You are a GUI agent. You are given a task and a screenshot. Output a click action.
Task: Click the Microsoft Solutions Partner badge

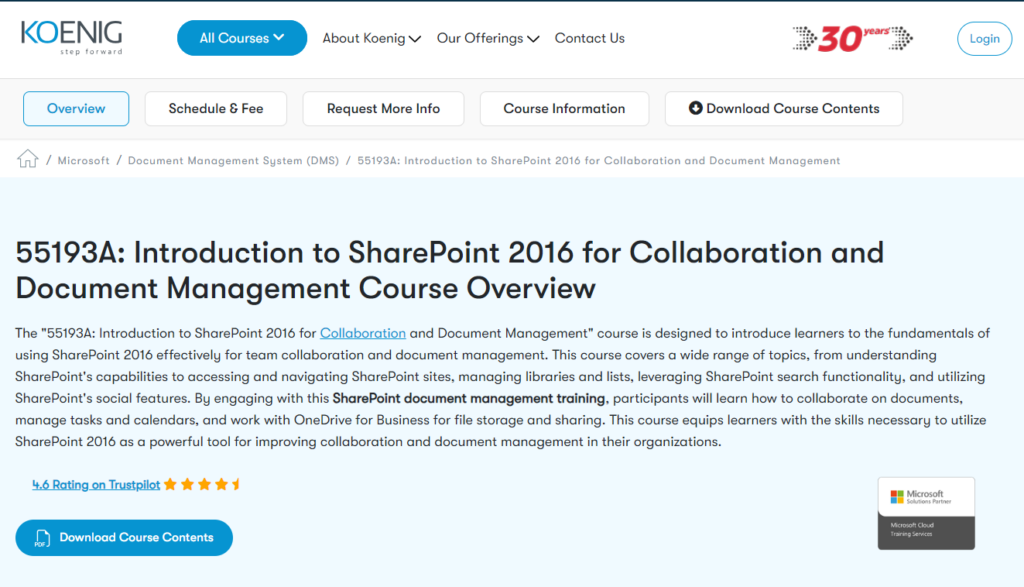coord(926,513)
